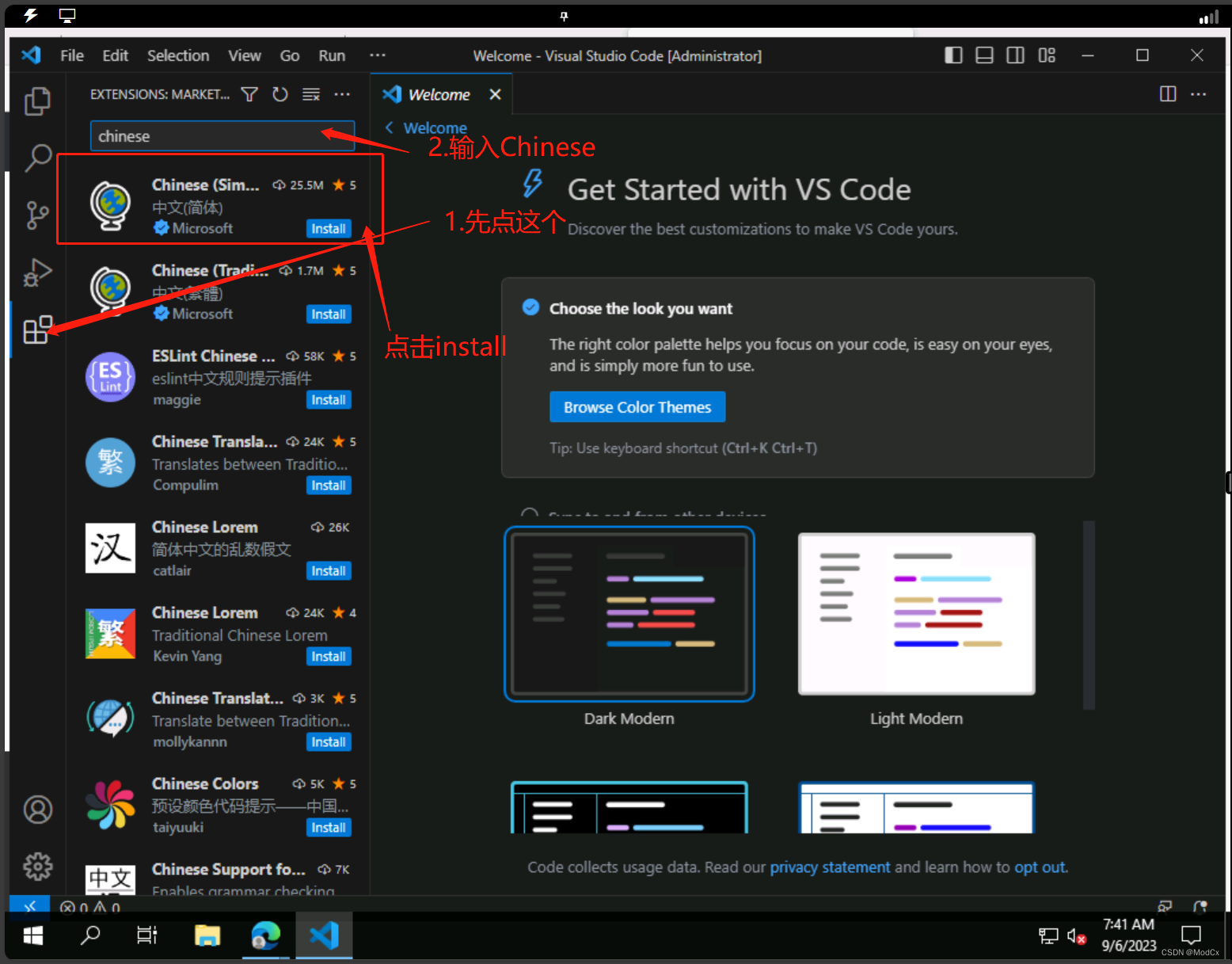Install mollykannn Chinese Translate extension
Image resolution: width=1232 pixels, height=964 pixels.
(x=329, y=742)
